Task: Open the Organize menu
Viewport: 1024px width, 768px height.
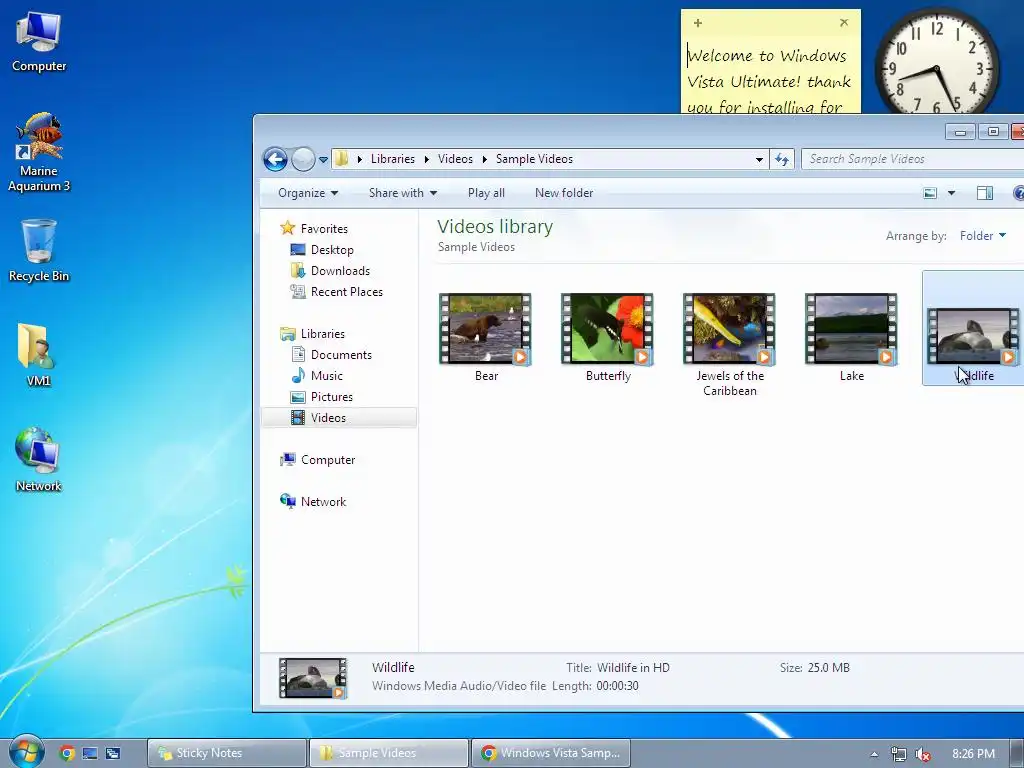Action: coord(308,193)
